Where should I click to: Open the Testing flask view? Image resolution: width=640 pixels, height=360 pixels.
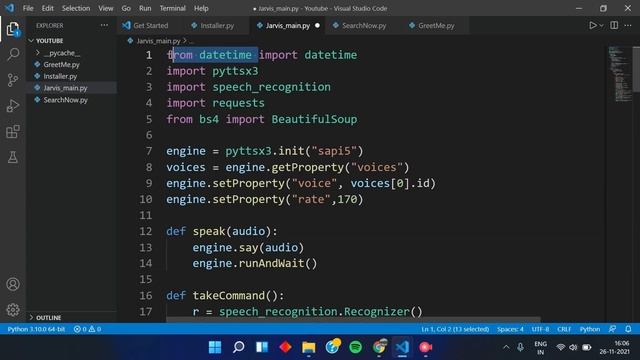coord(13,157)
